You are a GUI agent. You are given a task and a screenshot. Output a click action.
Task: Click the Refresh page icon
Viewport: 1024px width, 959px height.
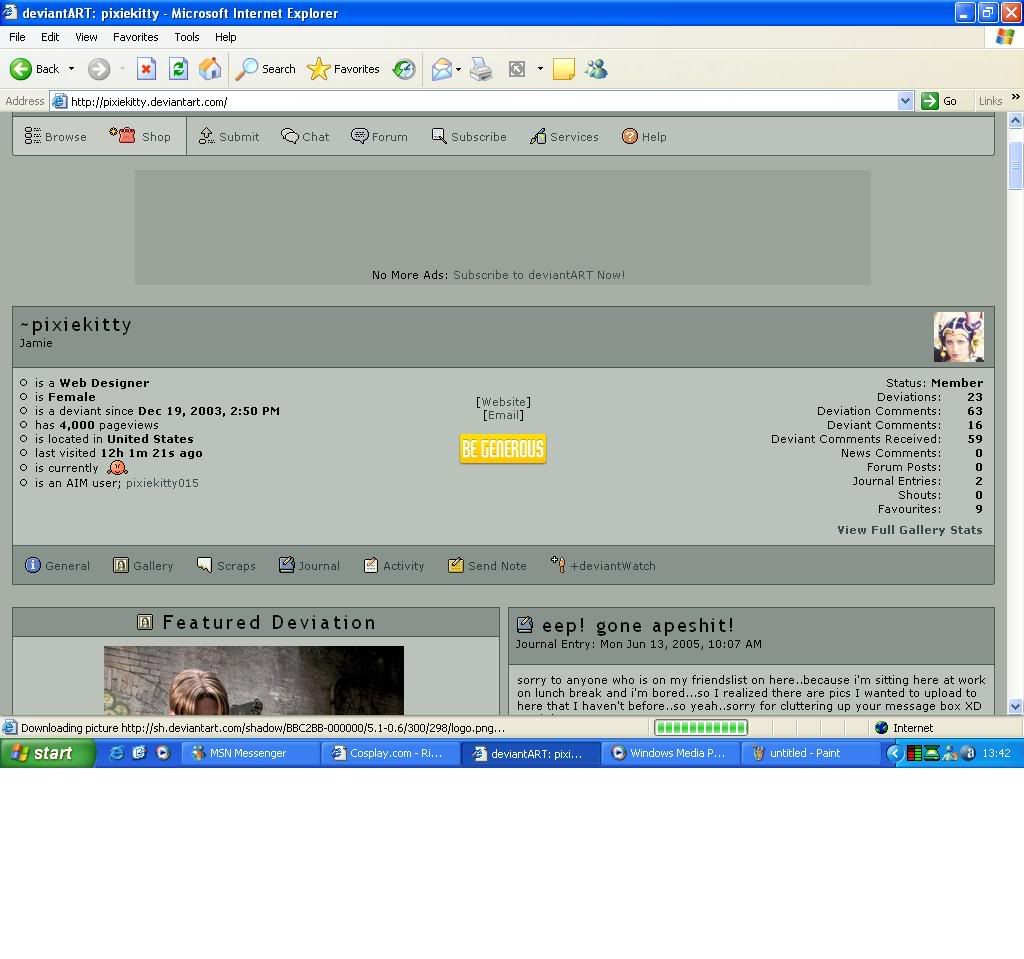[178, 69]
